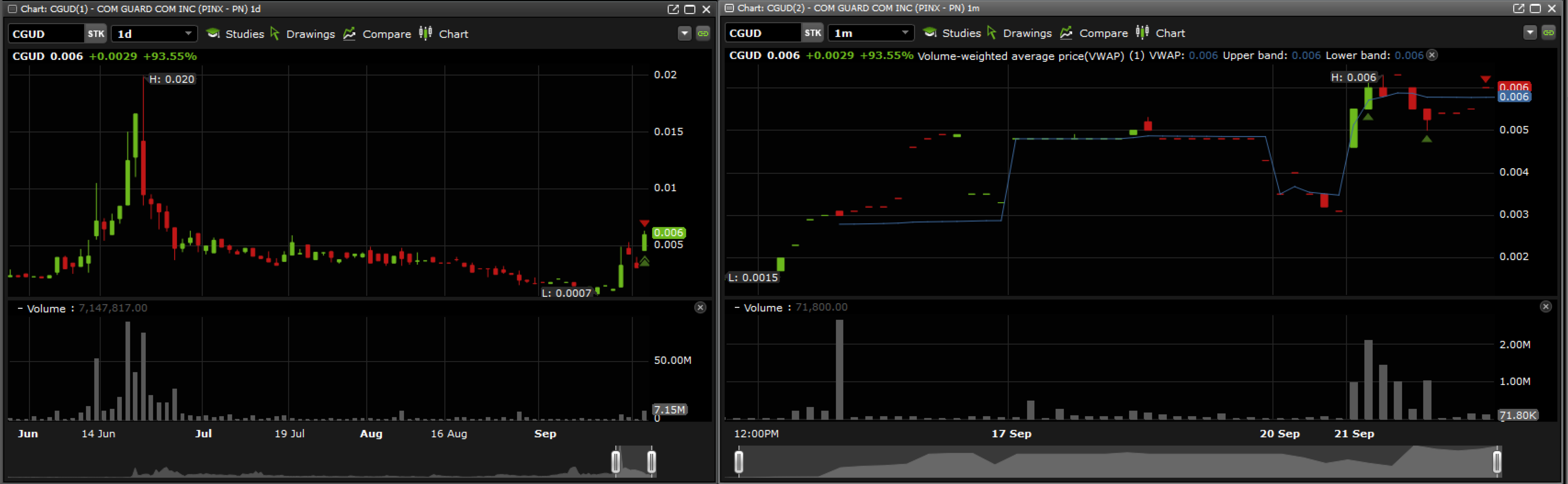The height and width of the screenshot is (484, 1568).
Task: Click the left range slider handle of the 1m chart
Action: pyautogui.click(x=739, y=462)
